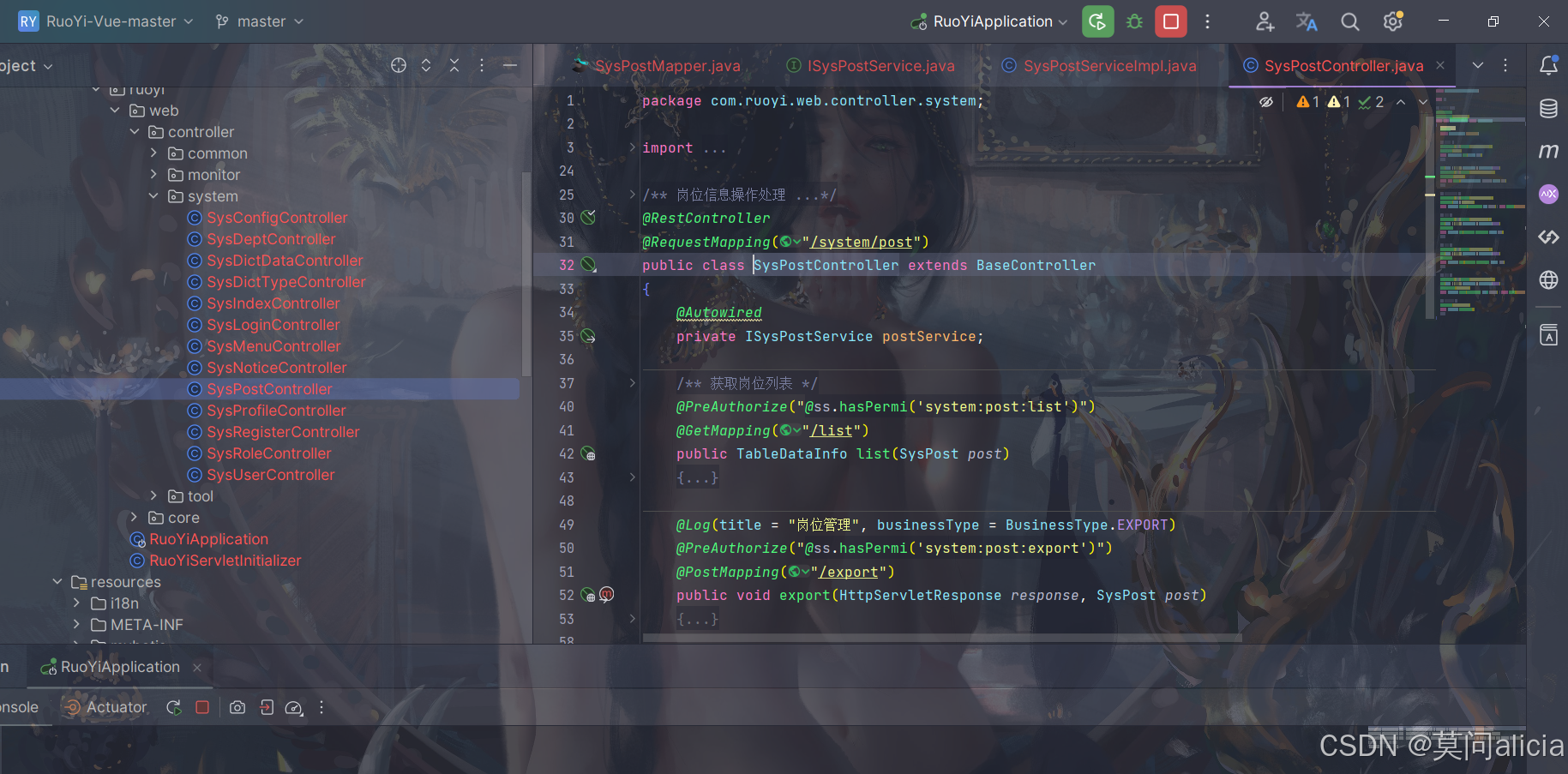Collapse the controller folder
Screen dimensions: 1568x774
[x=135, y=132]
